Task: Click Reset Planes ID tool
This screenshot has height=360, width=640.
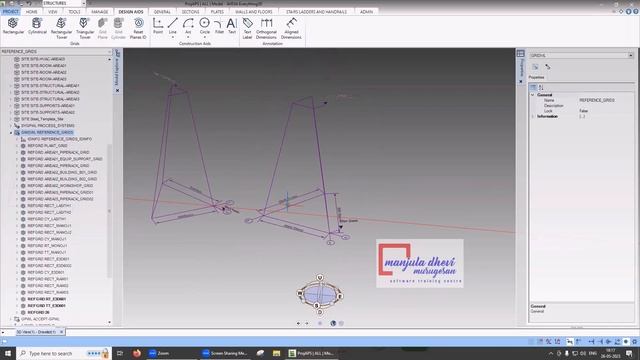Action: pos(138,28)
